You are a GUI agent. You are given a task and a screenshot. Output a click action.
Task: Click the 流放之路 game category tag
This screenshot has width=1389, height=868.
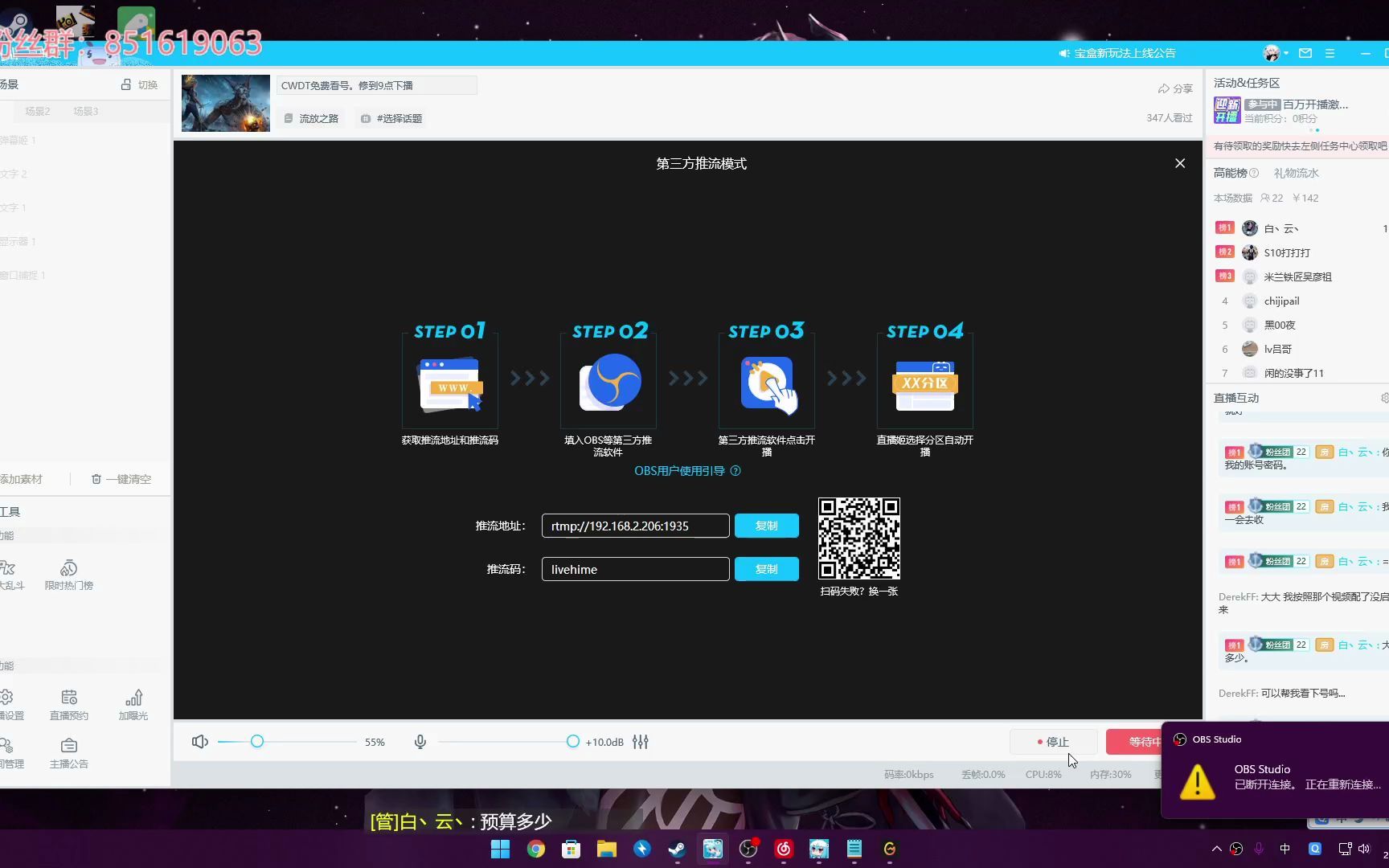[311, 118]
